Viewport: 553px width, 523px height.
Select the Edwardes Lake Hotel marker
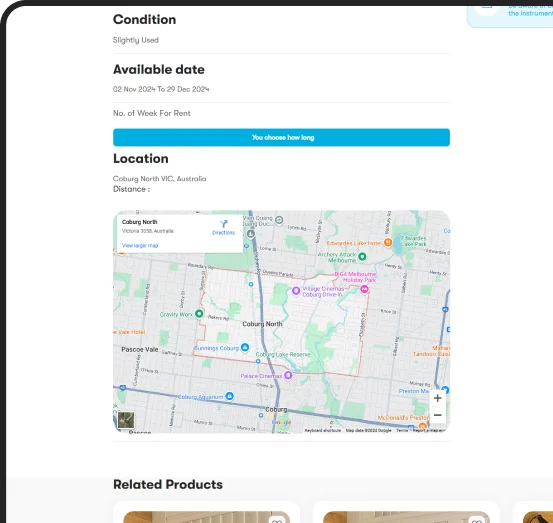pyautogui.click(x=388, y=242)
